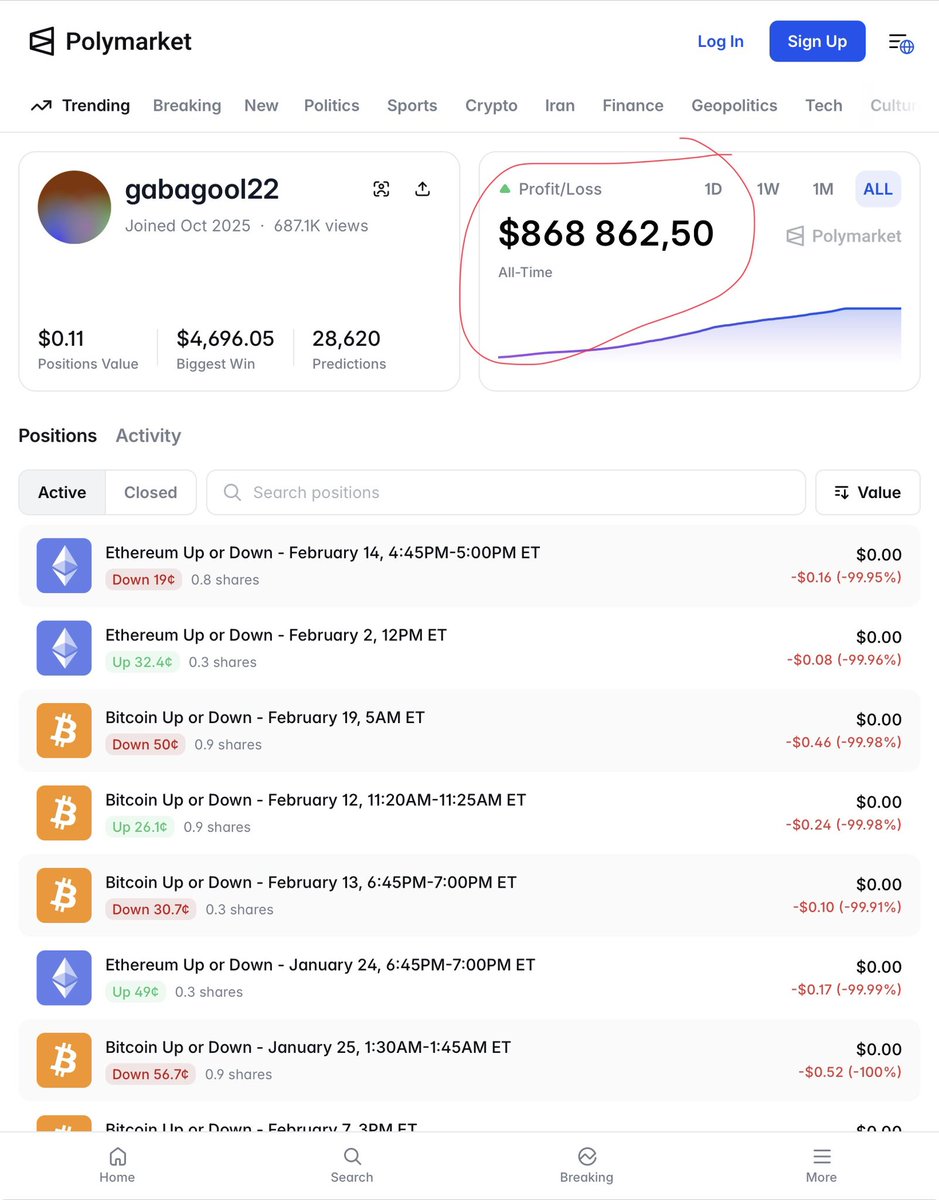Click Bitcoin icon for February 12 market
939x1200 pixels.
(x=64, y=812)
